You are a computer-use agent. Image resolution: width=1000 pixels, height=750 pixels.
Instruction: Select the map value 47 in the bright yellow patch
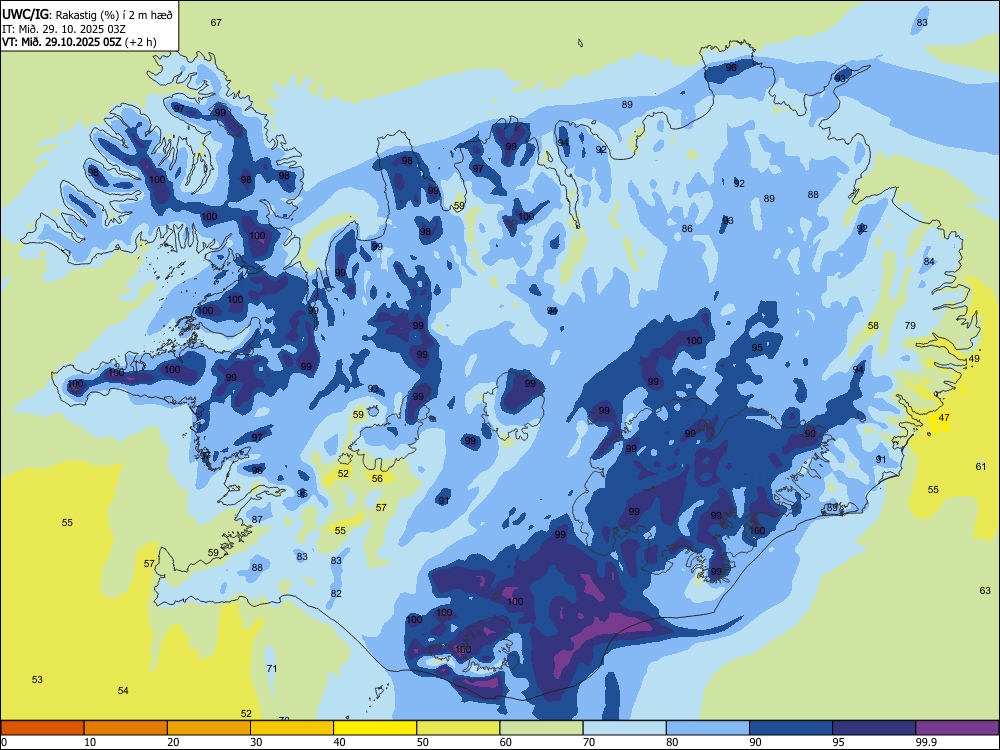point(944,418)
